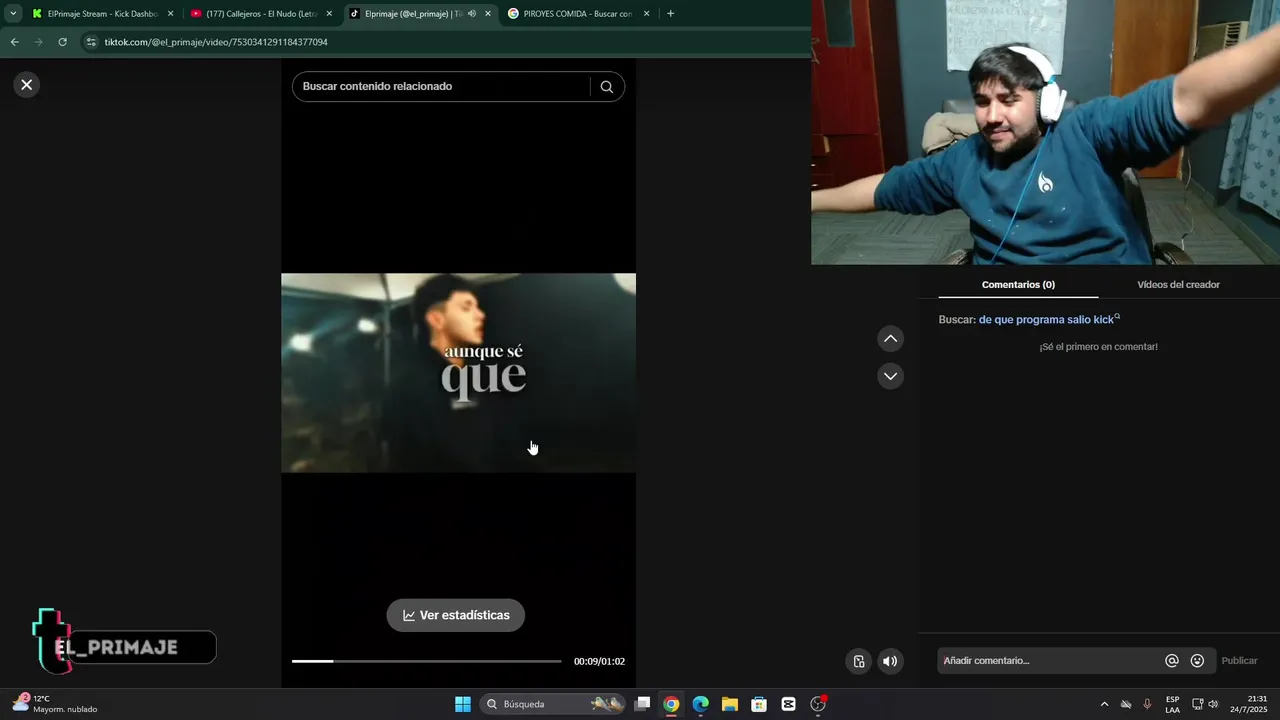
Task: Open a new browser tab
Action: click(x=670, y=14)
